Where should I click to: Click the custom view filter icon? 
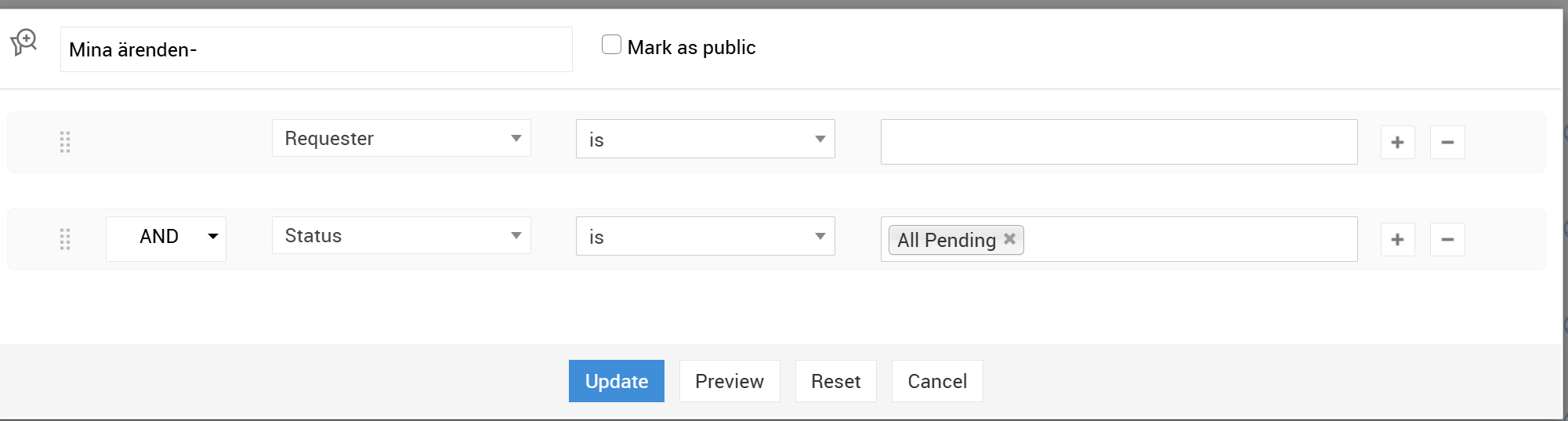(24, 42)
